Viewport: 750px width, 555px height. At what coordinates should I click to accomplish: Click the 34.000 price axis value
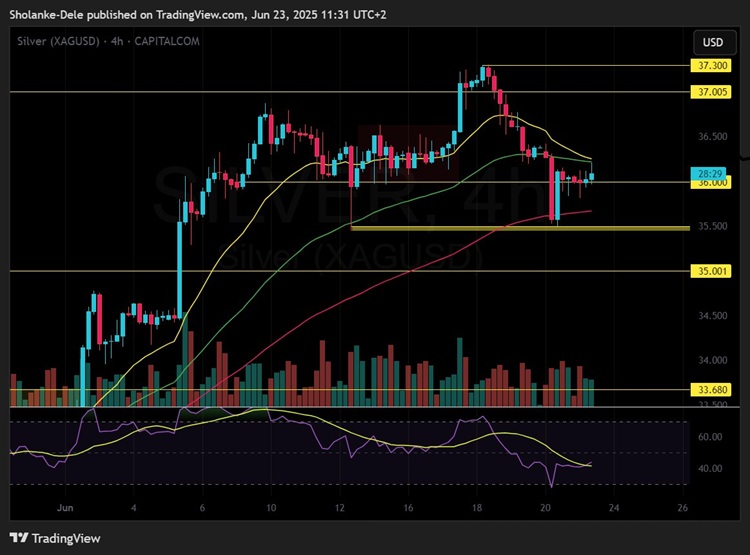pyautogui.click(x=712, y=360)
